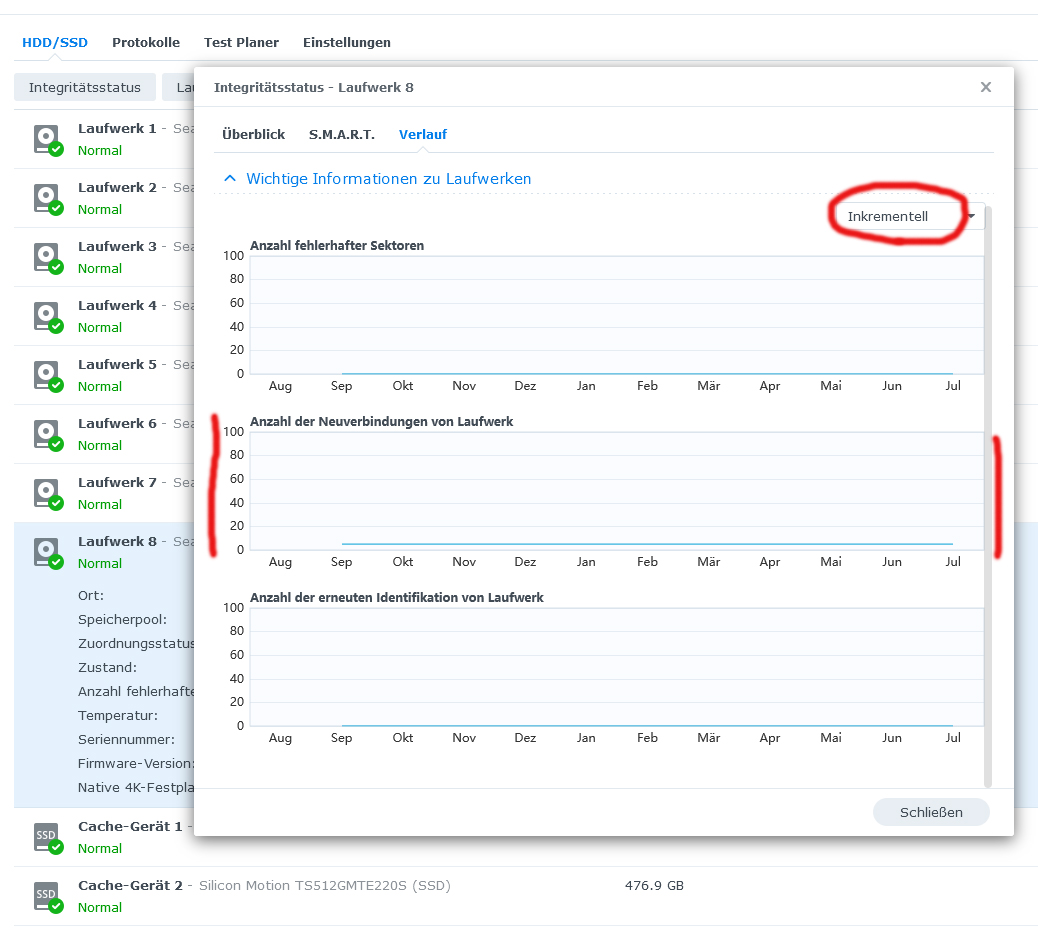Open the Test Planer tab

pos(241,42)
